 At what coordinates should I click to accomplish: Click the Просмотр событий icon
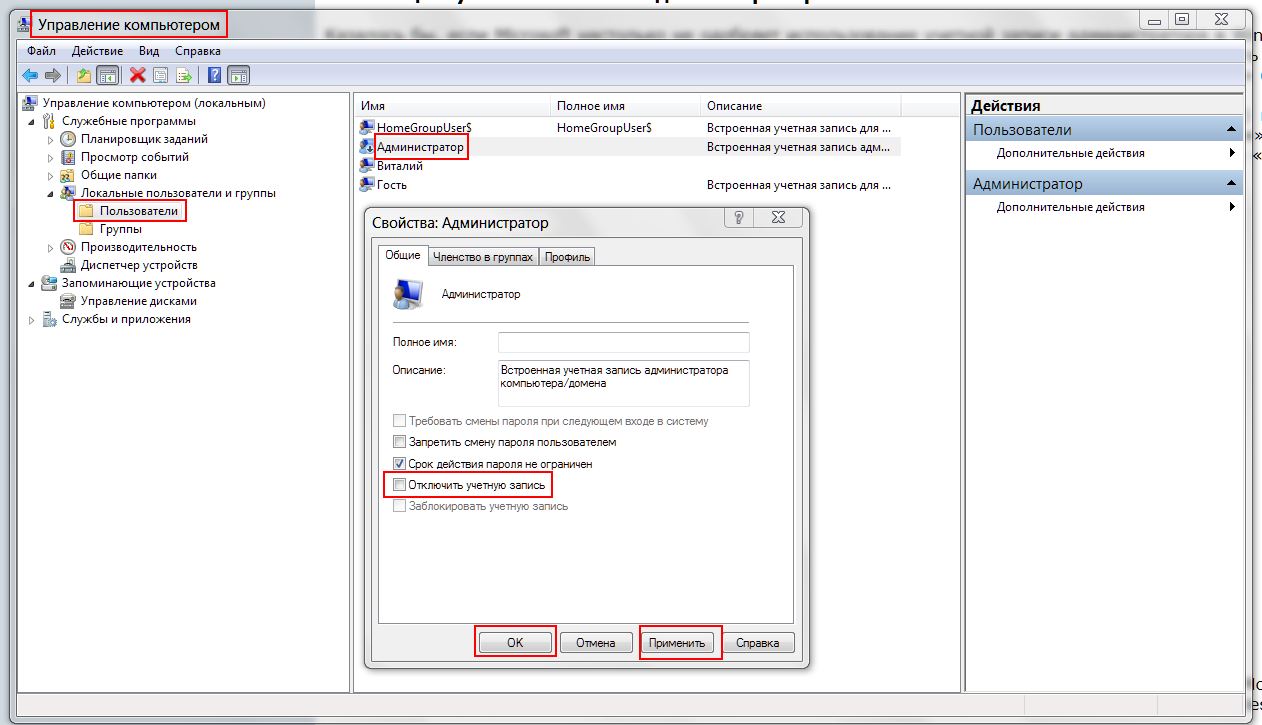click(68, 157)
